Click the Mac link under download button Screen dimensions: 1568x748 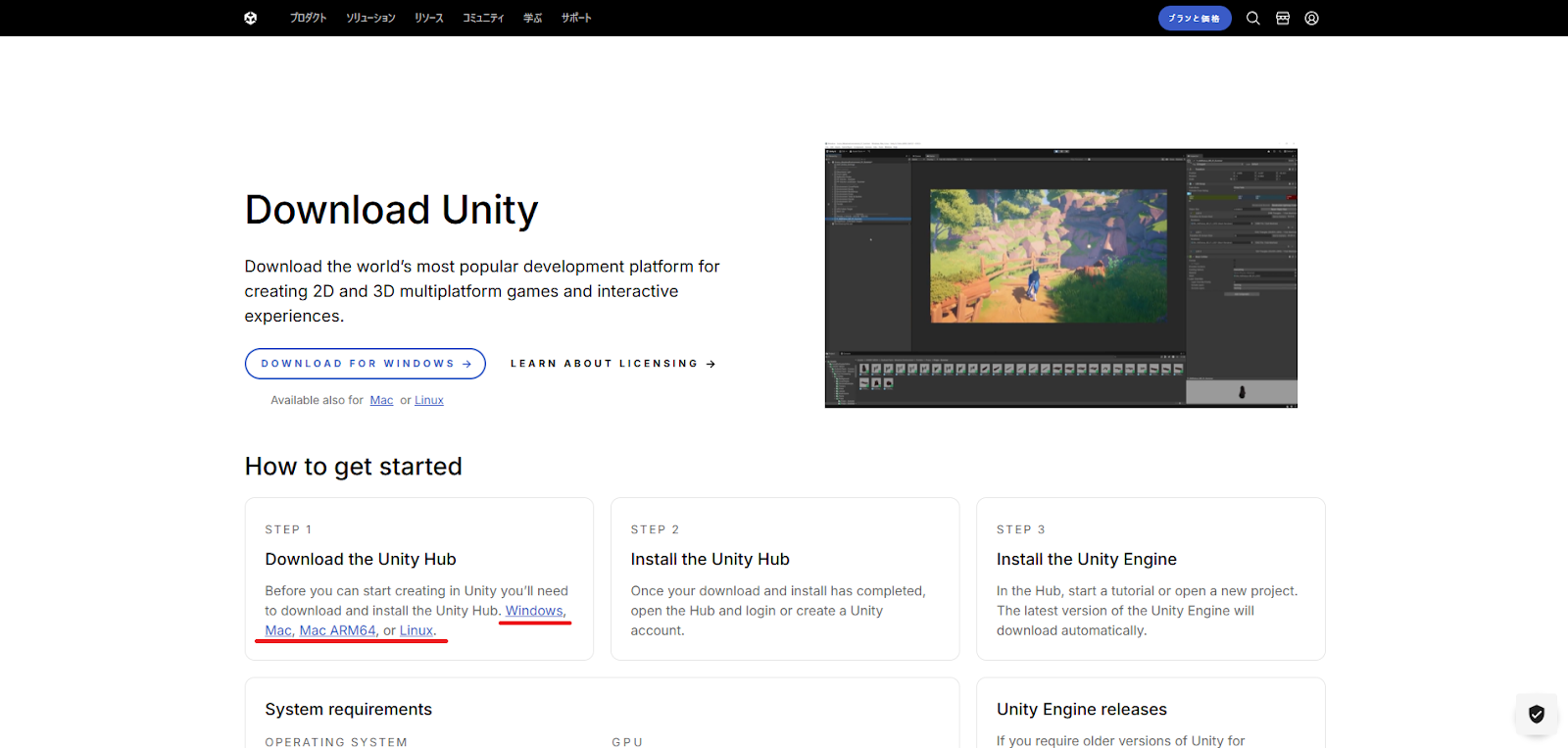click(381, 400)
